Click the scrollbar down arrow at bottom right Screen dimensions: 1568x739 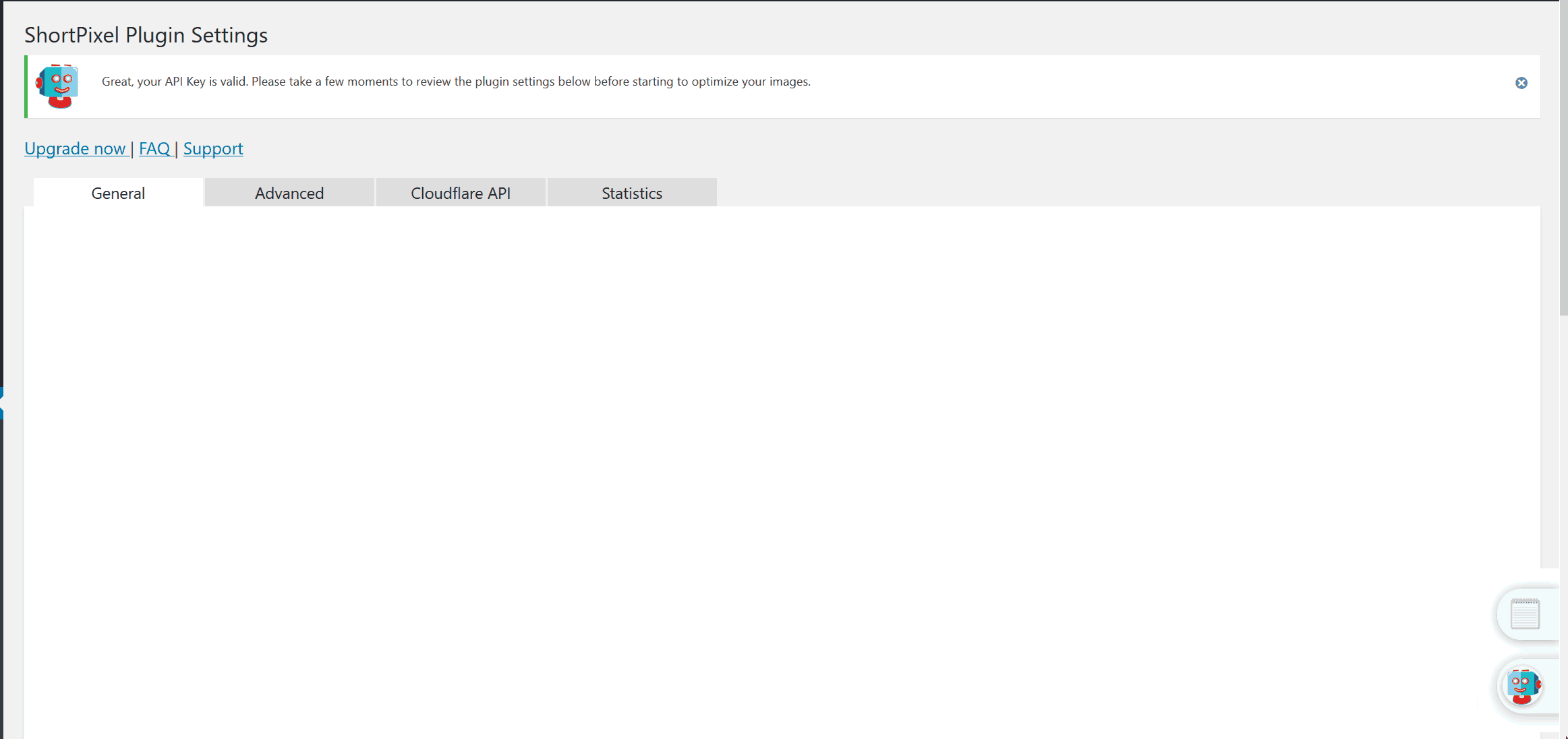(1564, 736)
